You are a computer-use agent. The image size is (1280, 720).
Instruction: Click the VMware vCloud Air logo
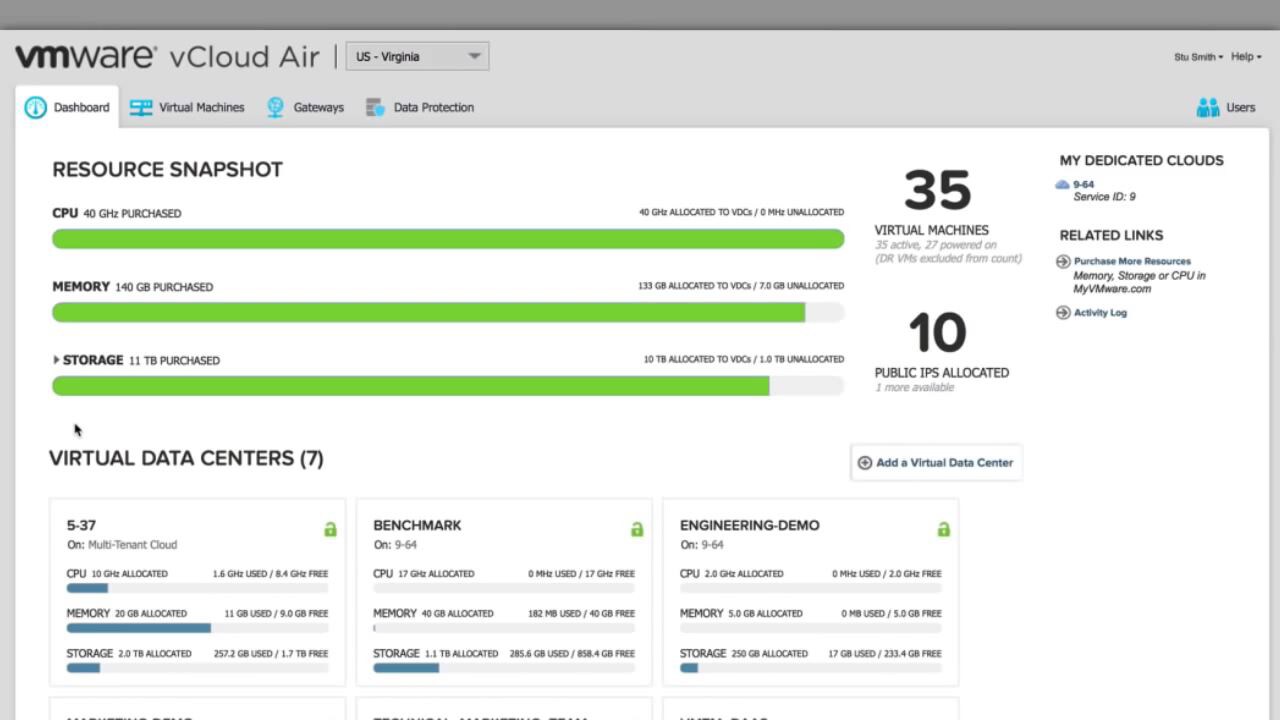coord(167,57)
